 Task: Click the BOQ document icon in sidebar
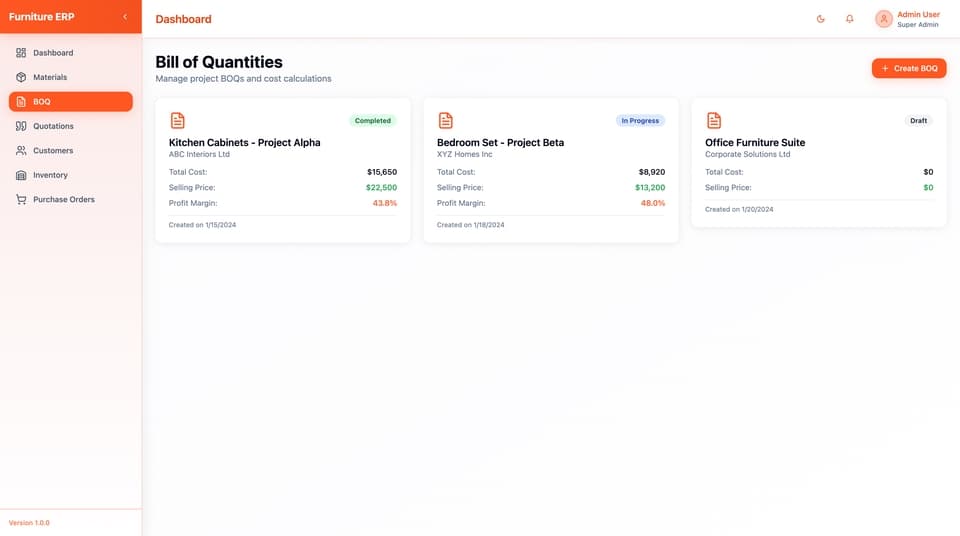click(21, 102)
